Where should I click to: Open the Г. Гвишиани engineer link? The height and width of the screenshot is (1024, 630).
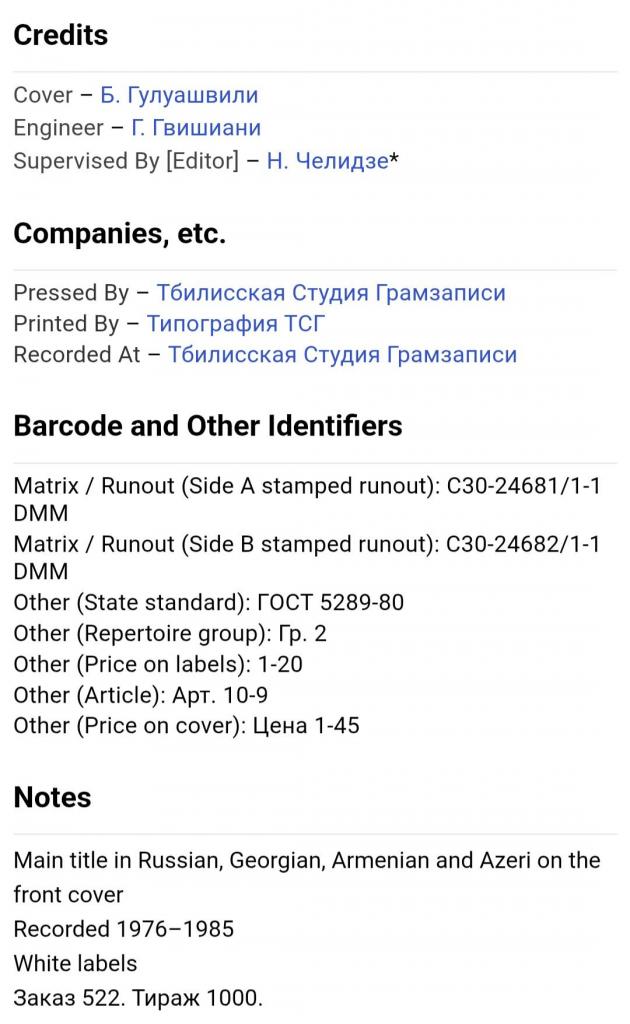pos(196,128)
